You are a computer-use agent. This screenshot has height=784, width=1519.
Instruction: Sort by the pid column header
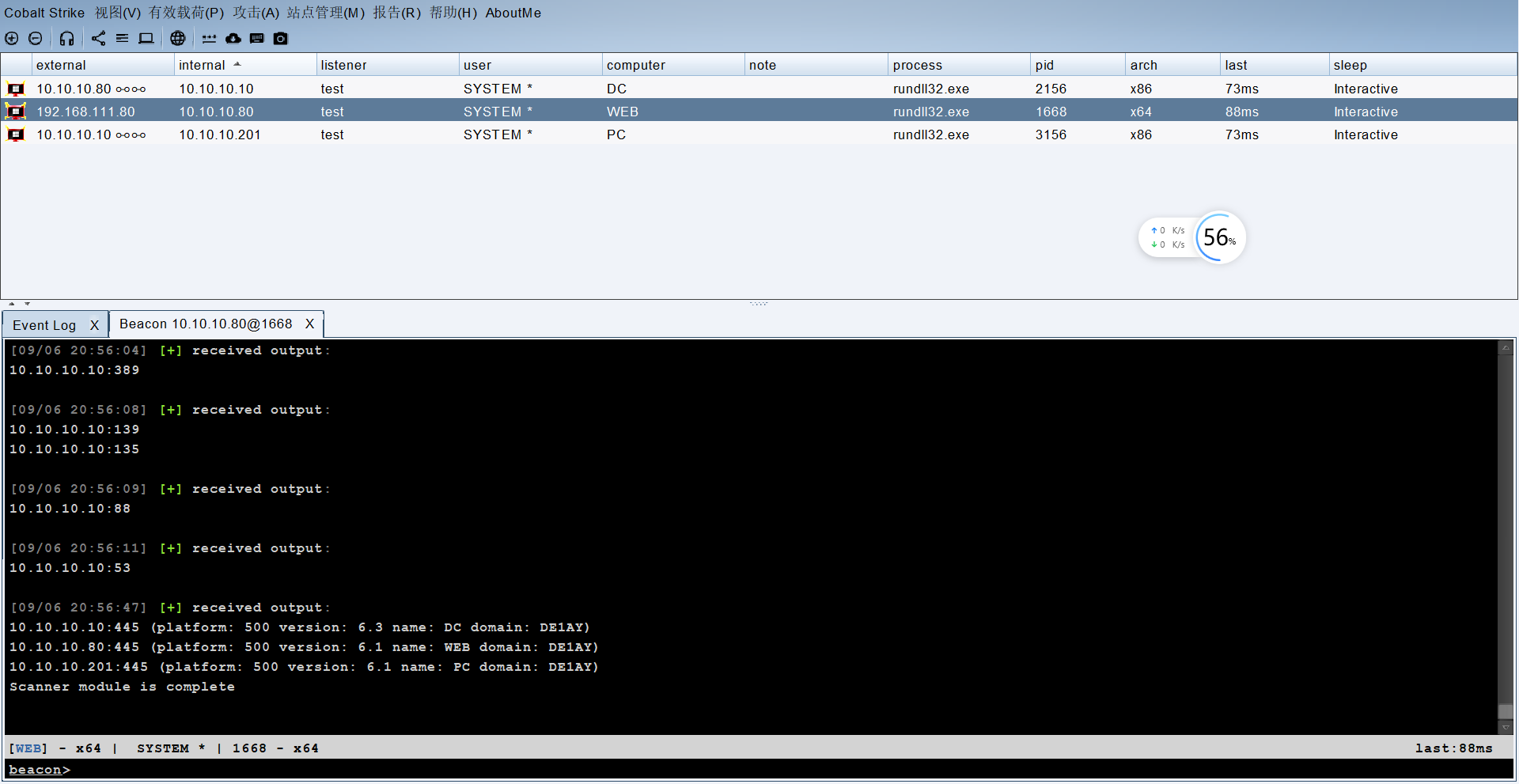click(x=1078, y=65)
